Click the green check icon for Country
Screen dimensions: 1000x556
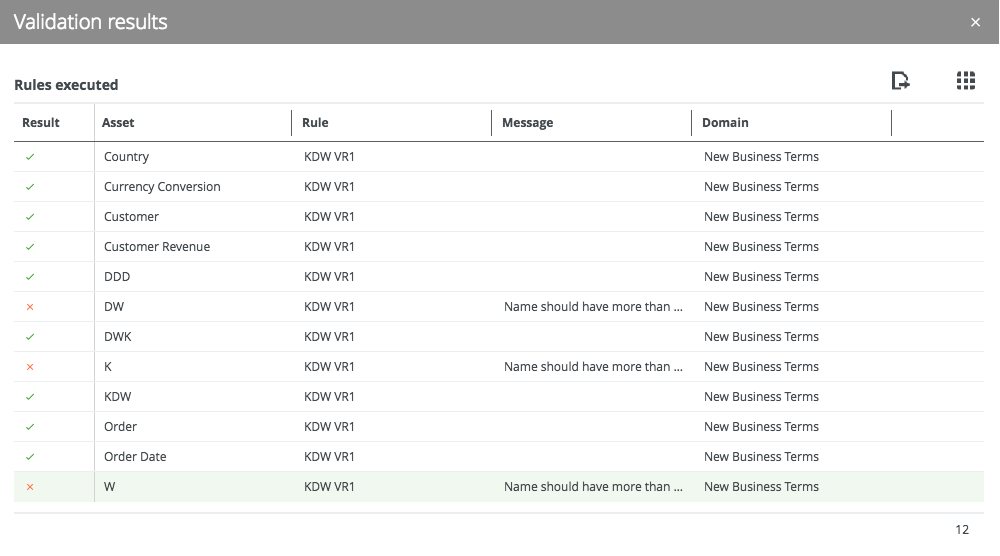(x=30, y=157)
